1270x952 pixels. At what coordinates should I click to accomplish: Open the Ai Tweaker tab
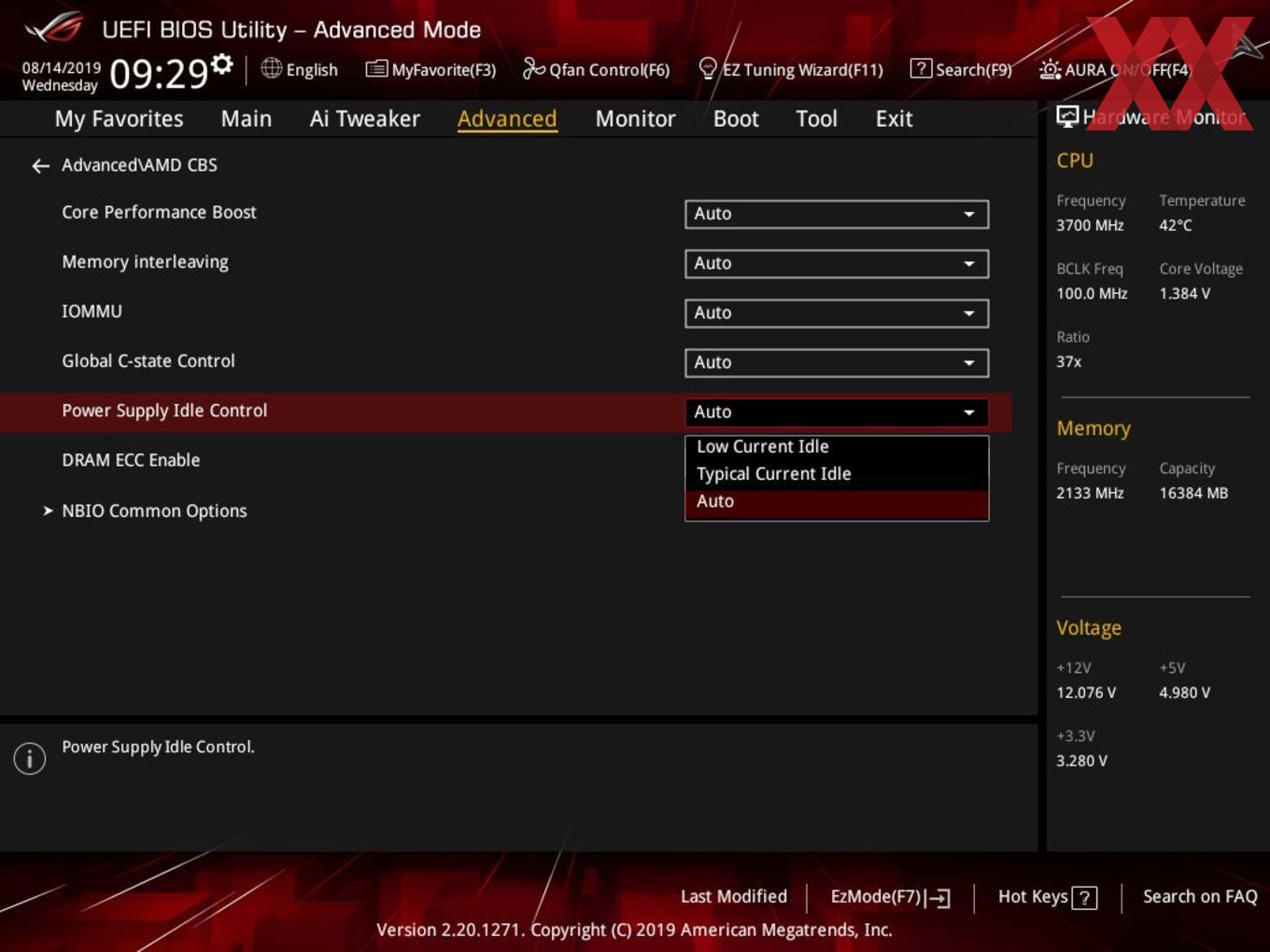365,119
